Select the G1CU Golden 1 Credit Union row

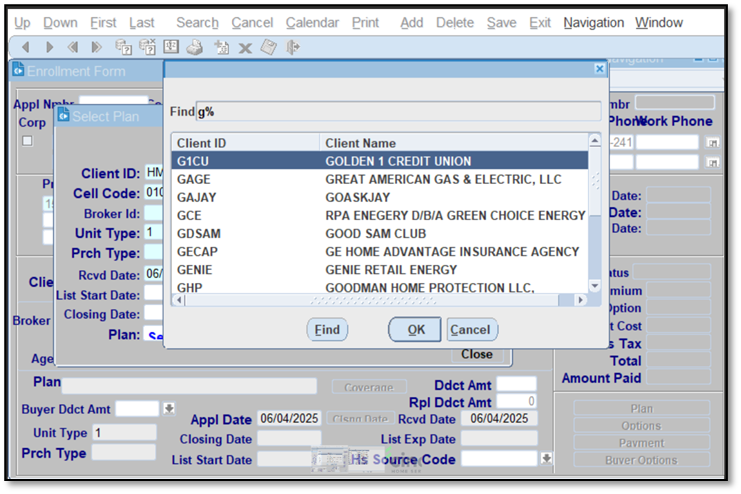(380, 161)
